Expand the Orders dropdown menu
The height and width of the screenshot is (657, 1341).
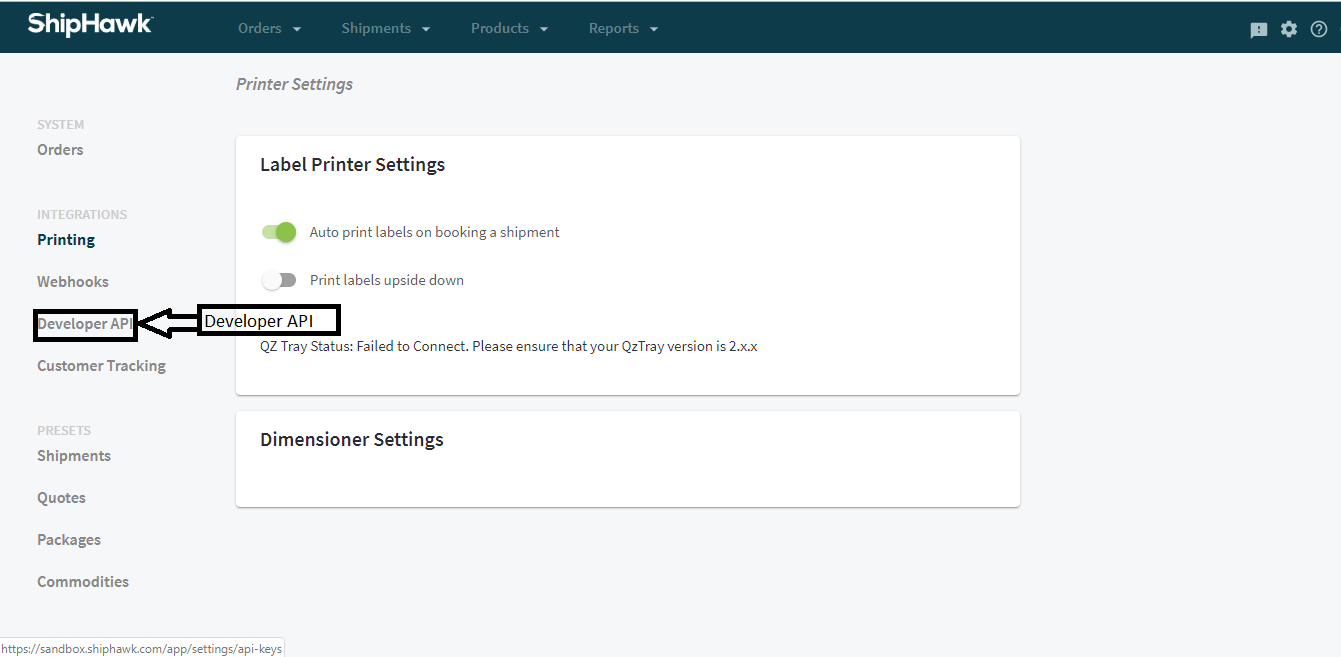point(269,28)
